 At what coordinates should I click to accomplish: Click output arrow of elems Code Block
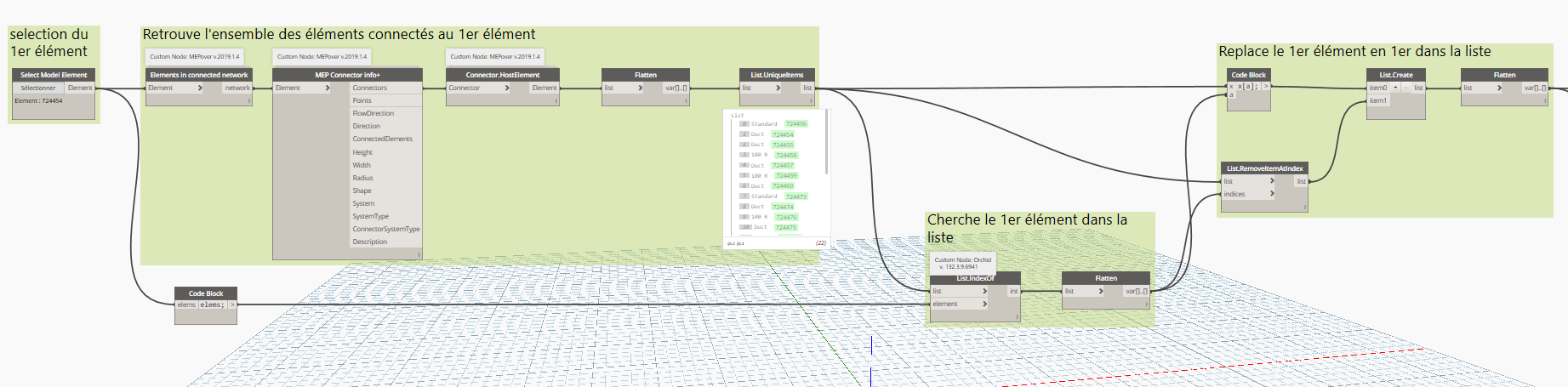pyautogui.click(x=232, y=304)
